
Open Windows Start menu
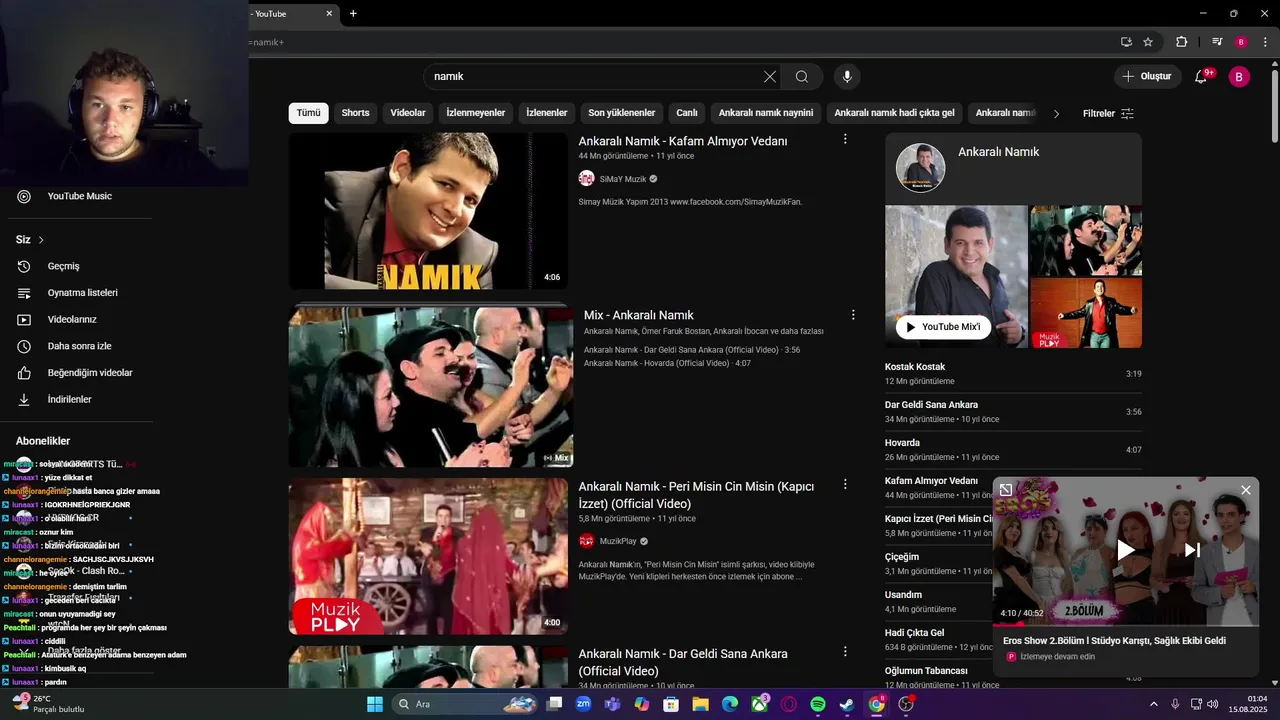(375, 704)
